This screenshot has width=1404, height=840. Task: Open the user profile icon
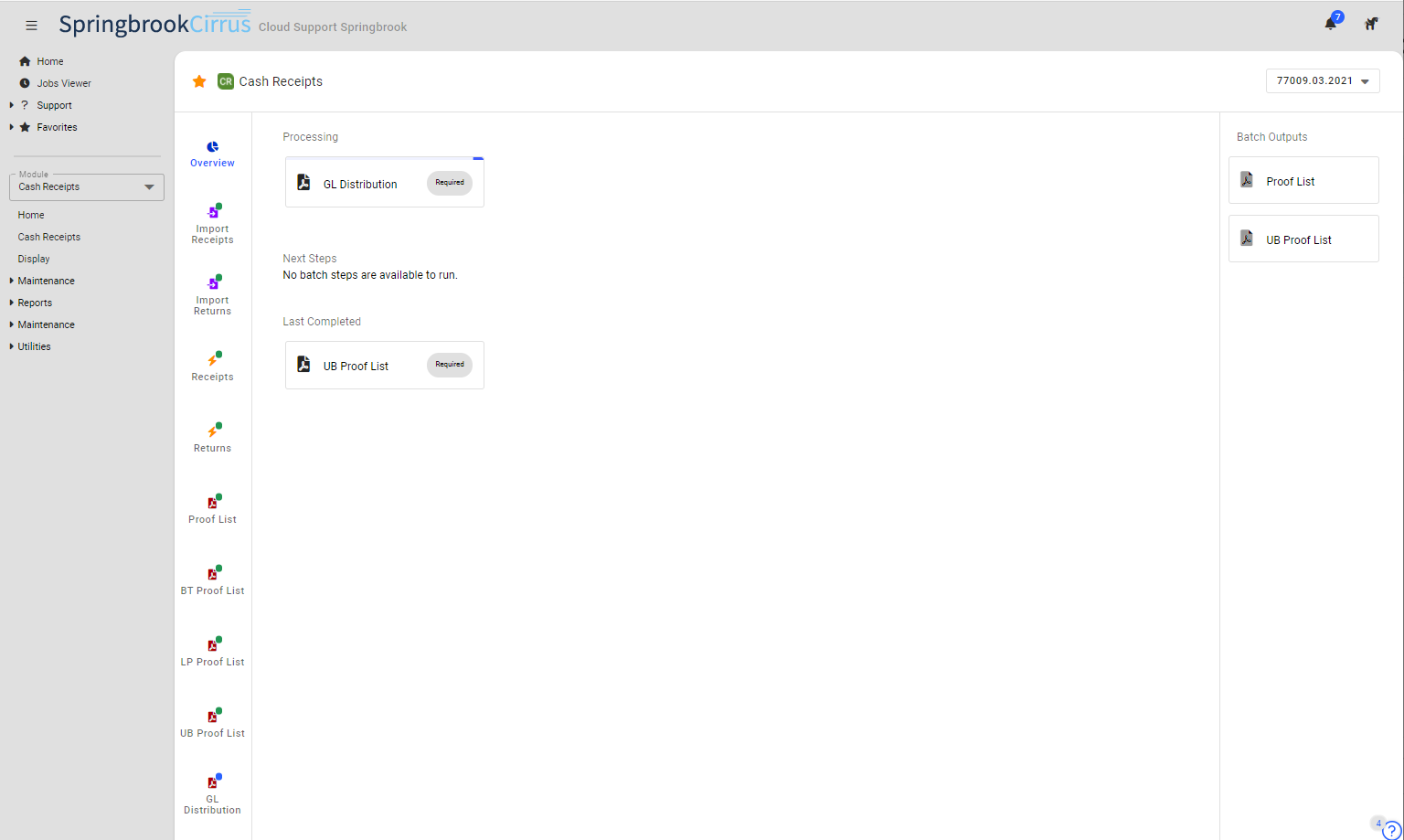point(1371,25)
